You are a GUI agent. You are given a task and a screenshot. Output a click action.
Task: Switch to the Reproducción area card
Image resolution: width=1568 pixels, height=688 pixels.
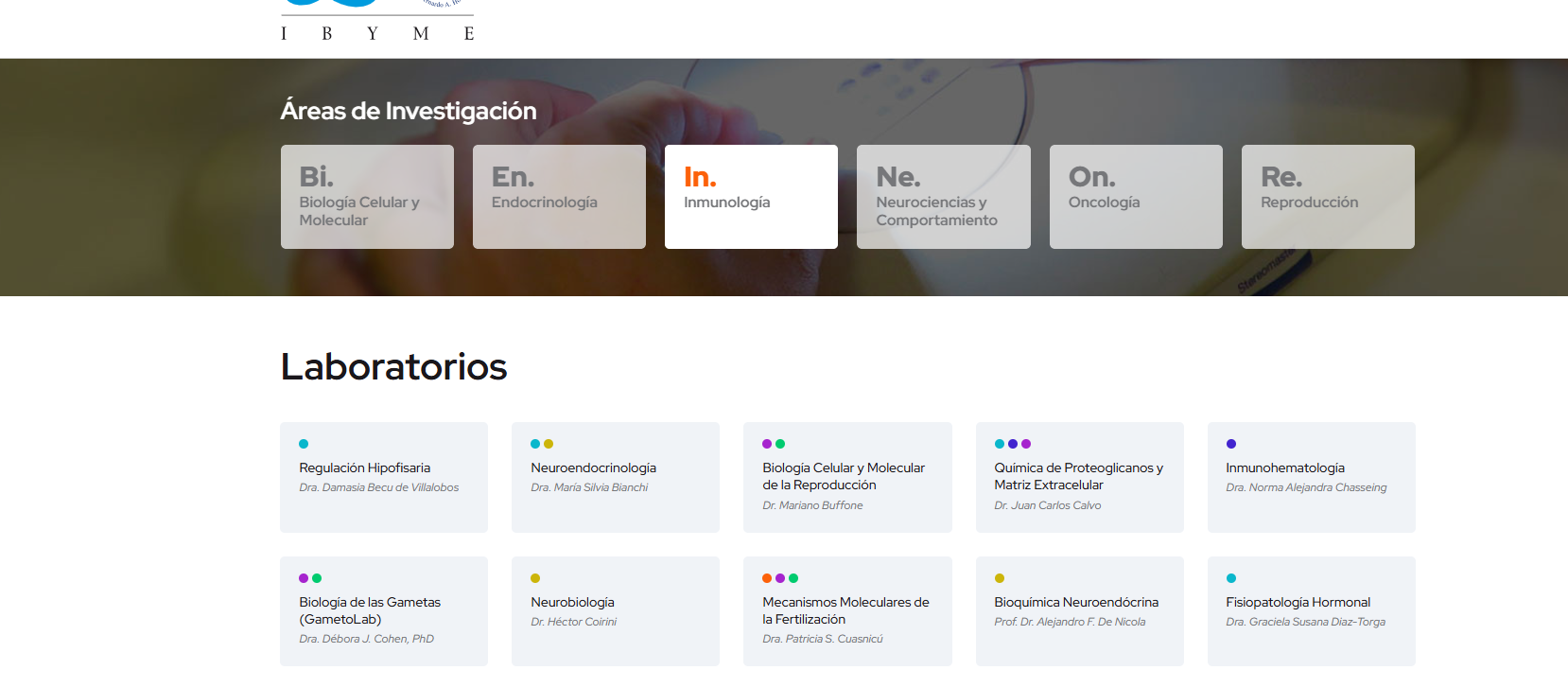coord(1327,197)
